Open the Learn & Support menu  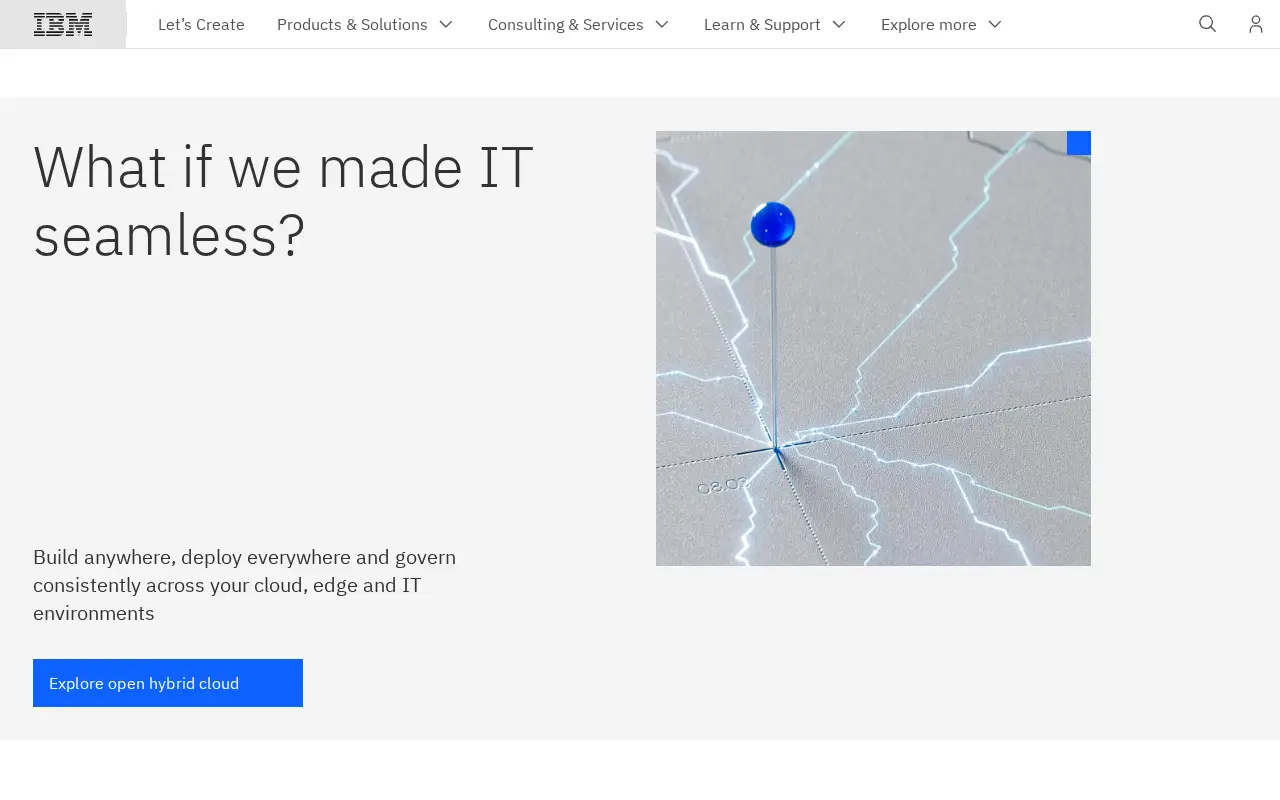(775, 24)
